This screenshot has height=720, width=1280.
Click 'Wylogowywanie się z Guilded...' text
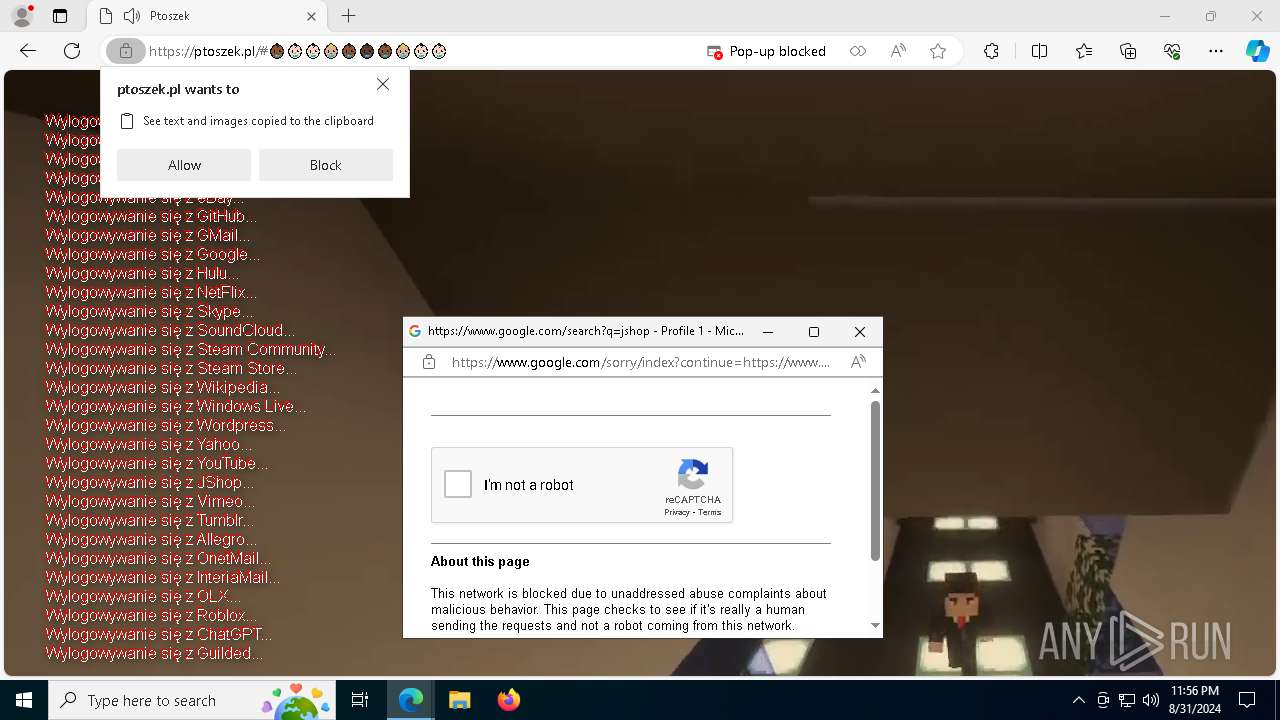154,653
